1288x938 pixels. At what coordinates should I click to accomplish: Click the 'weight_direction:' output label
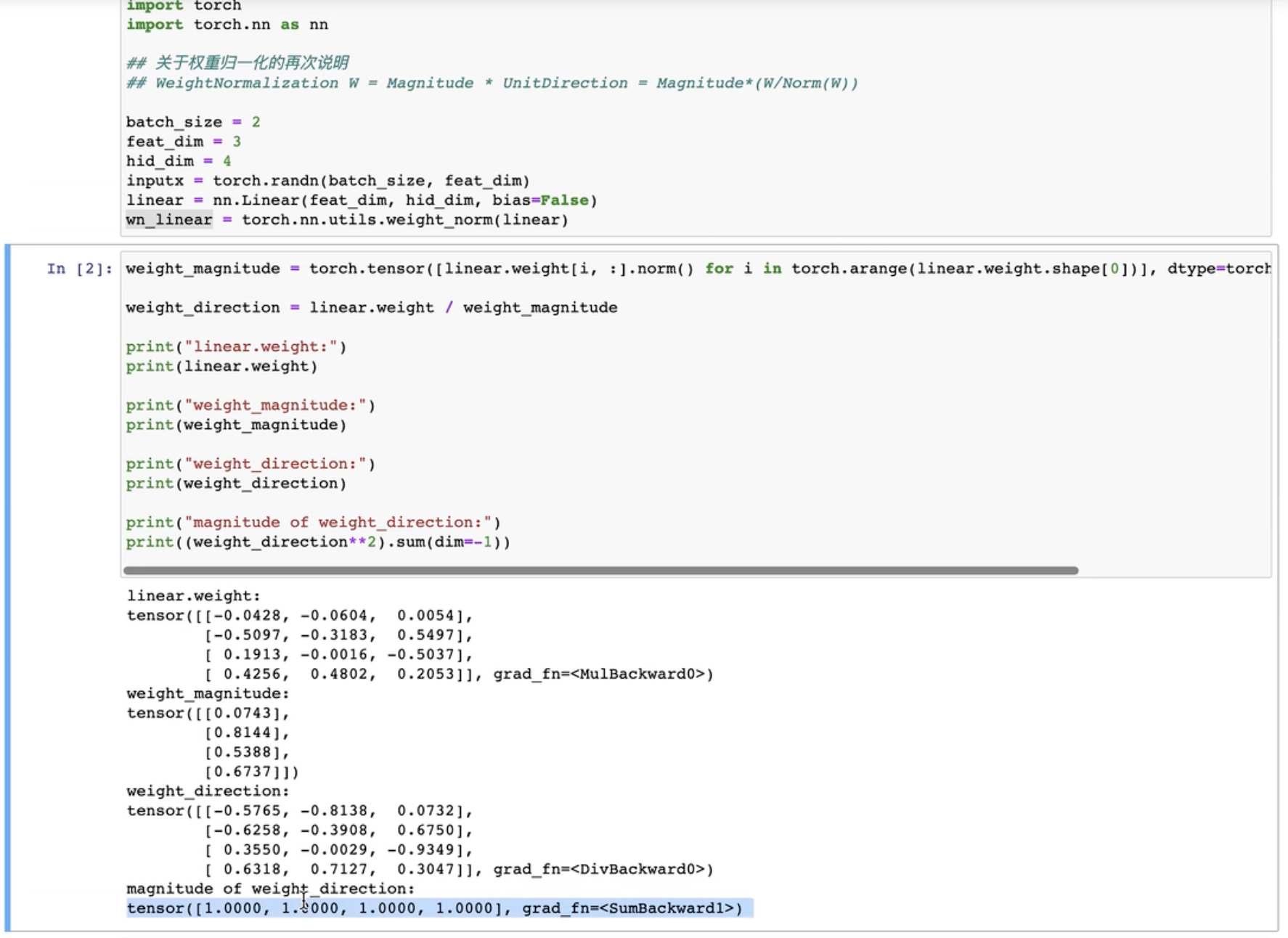coord(208,791)
